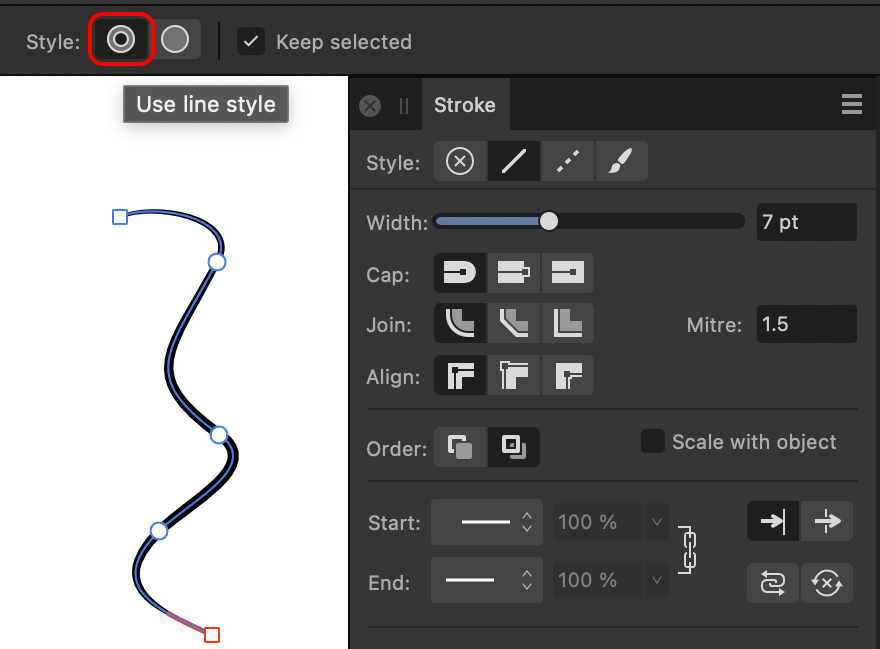Choose the dashed line stroke style
The height and width of the screenshot is (649, 880).
567,161
